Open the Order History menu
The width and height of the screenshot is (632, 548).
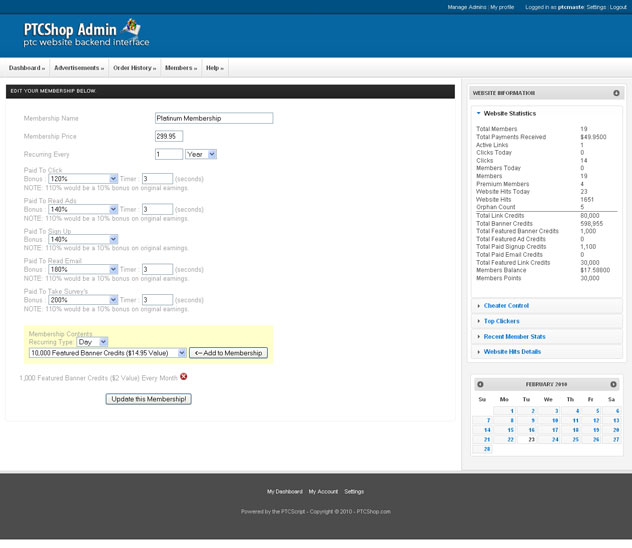click(134, 68)
